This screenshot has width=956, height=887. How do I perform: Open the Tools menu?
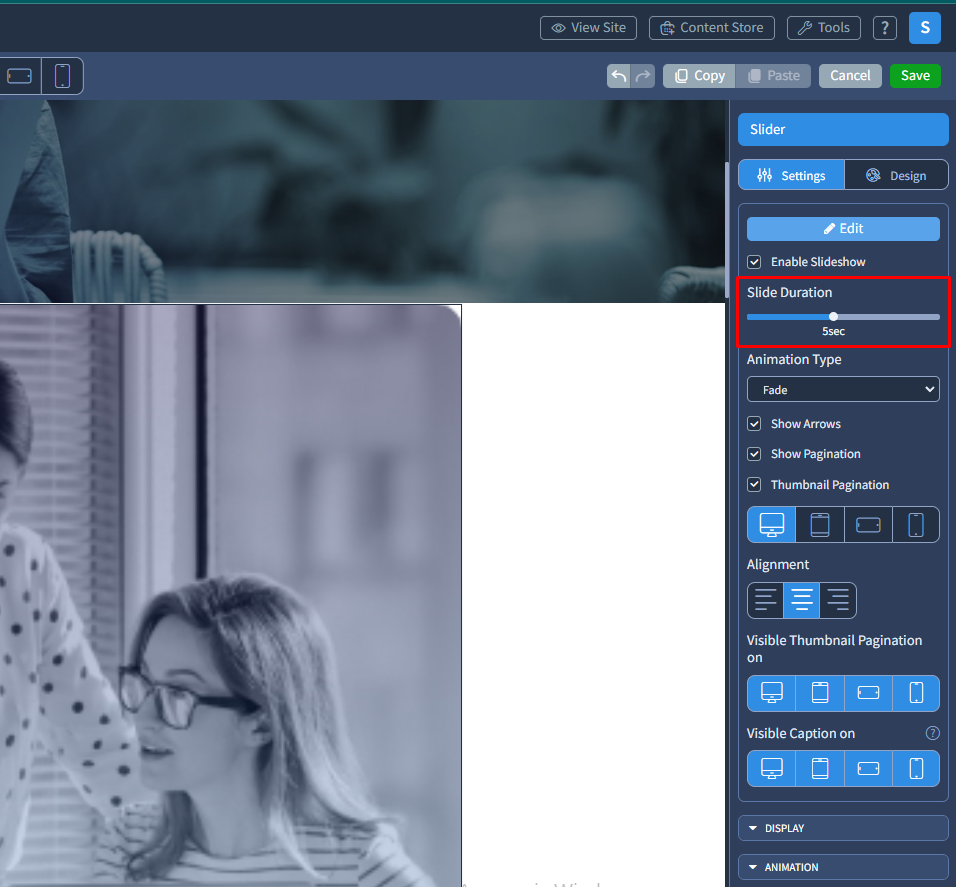tap(824, 27)
